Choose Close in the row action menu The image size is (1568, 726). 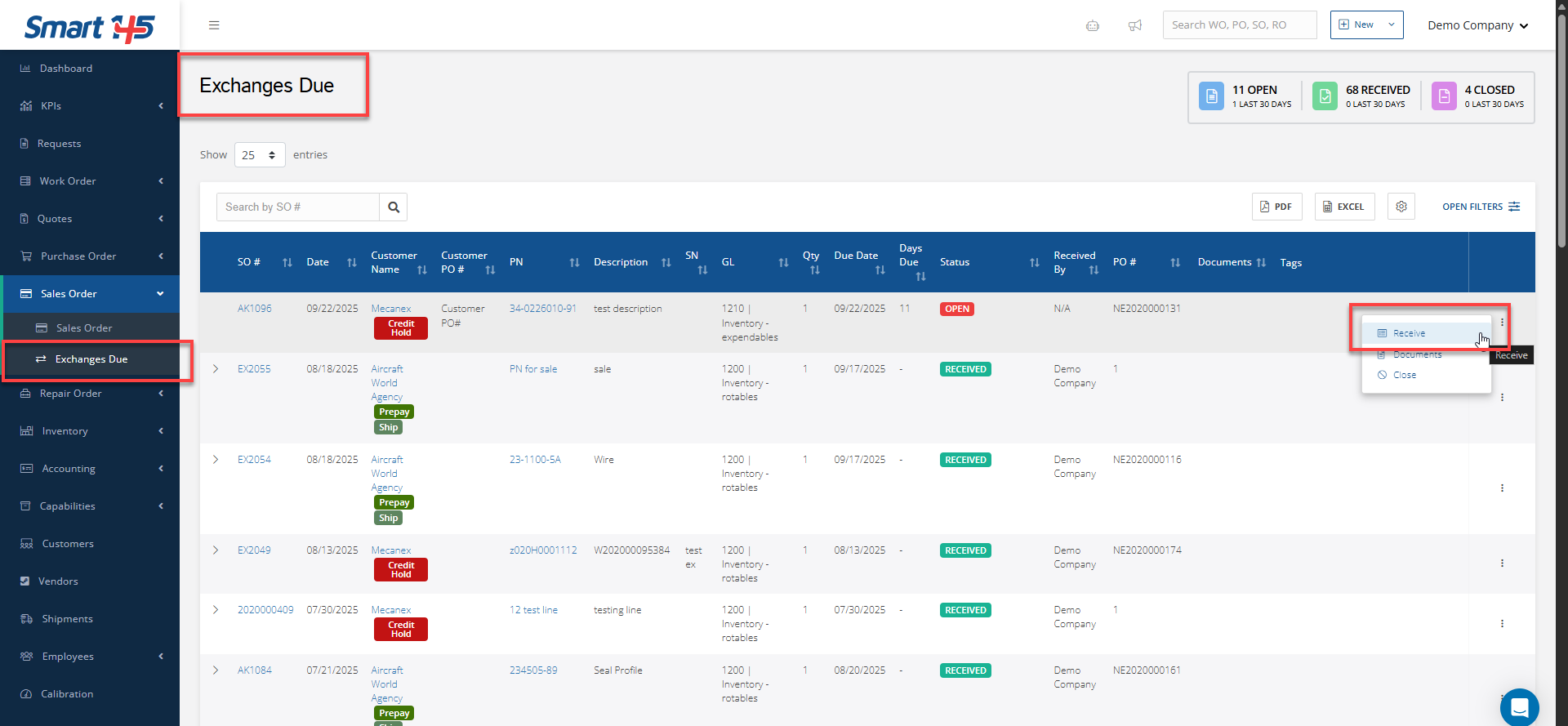(x=1404, y=375)
